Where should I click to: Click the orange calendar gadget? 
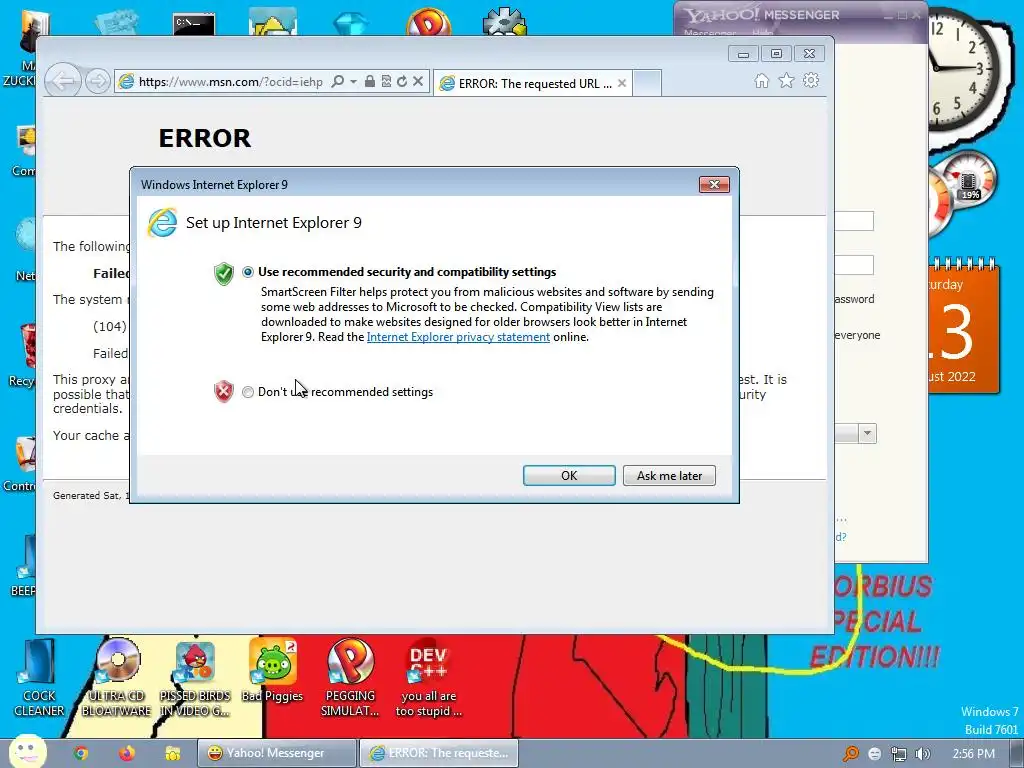click(x=963, y=327)
